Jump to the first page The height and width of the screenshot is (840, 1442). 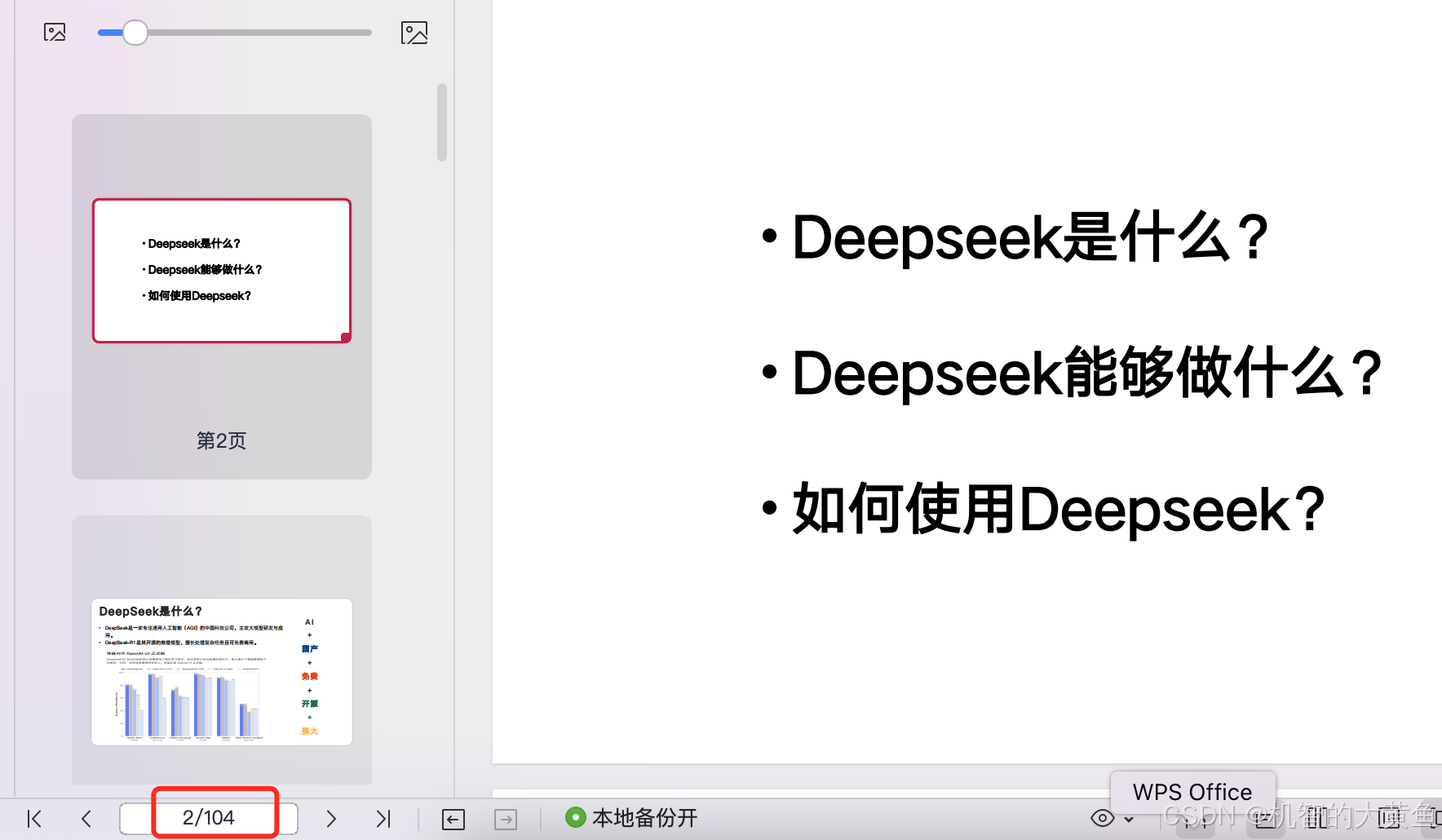[x=34, y=818]
